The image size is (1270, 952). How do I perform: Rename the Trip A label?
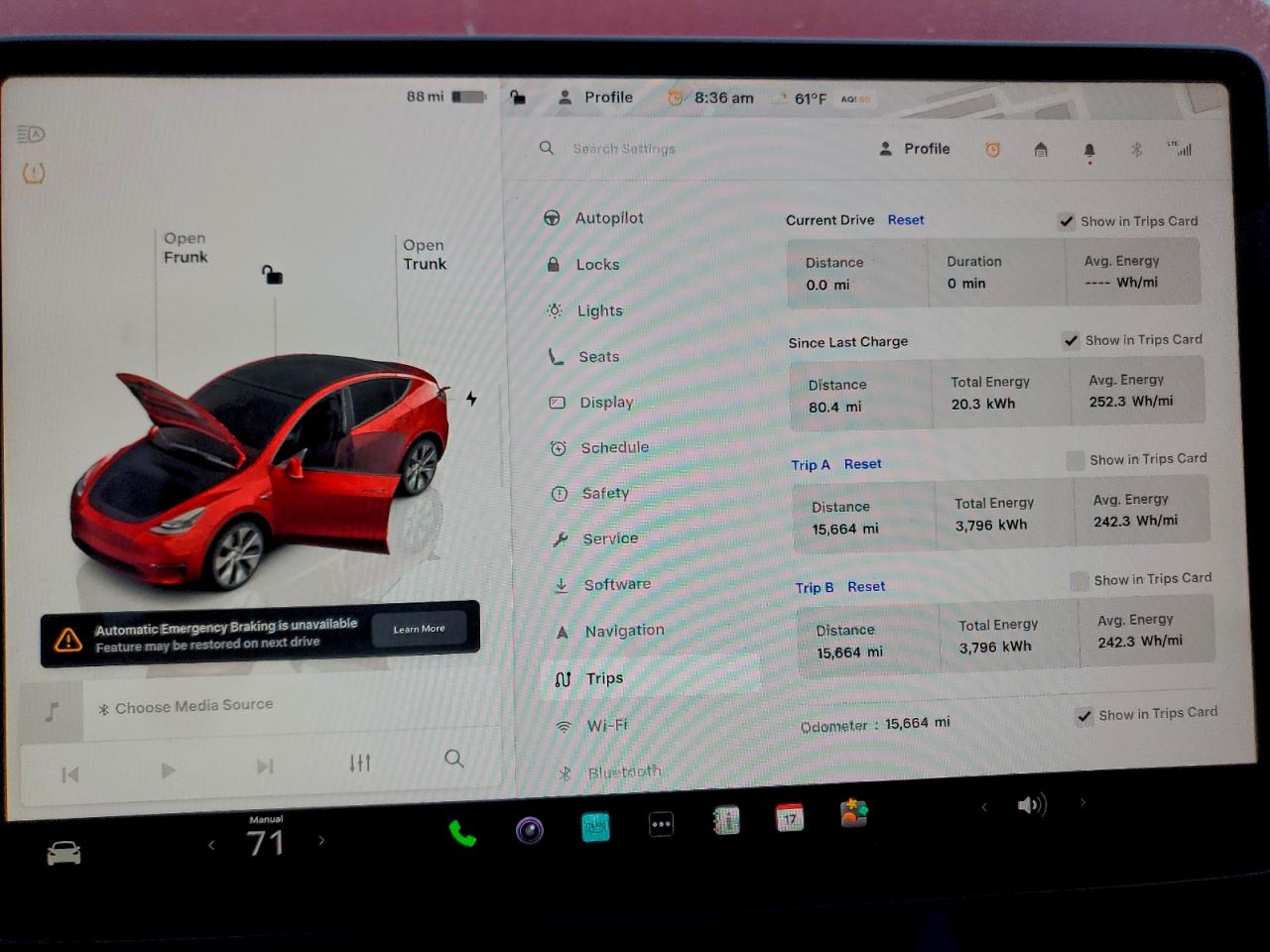811,465
